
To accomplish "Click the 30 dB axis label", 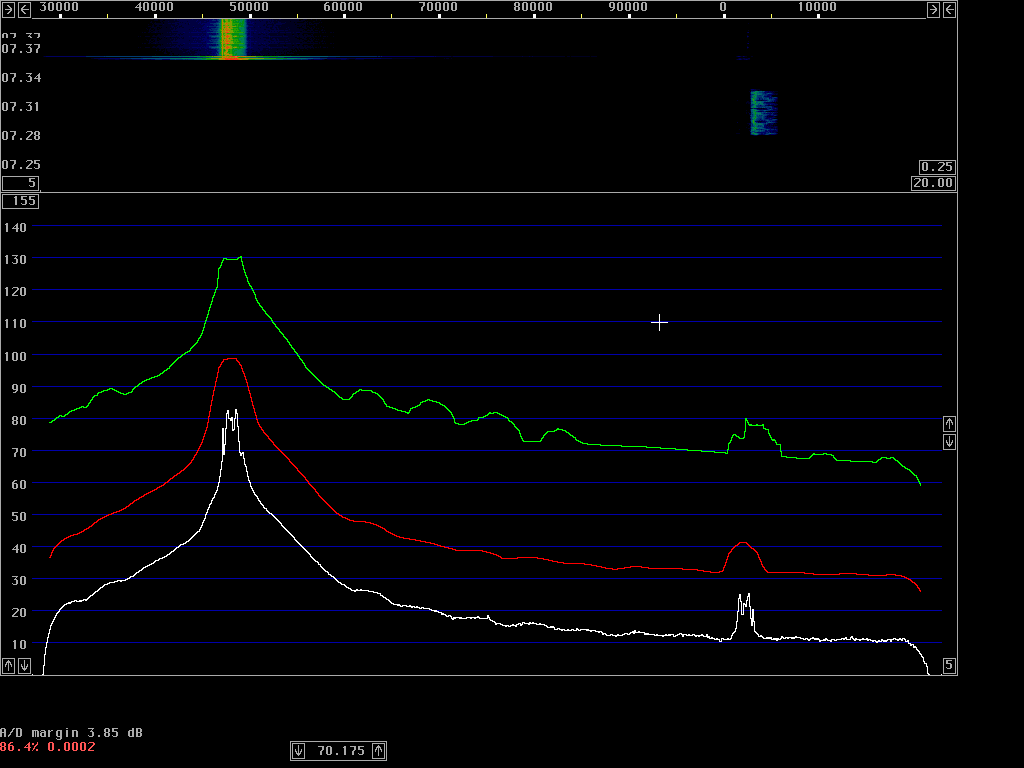I will 19,580.
